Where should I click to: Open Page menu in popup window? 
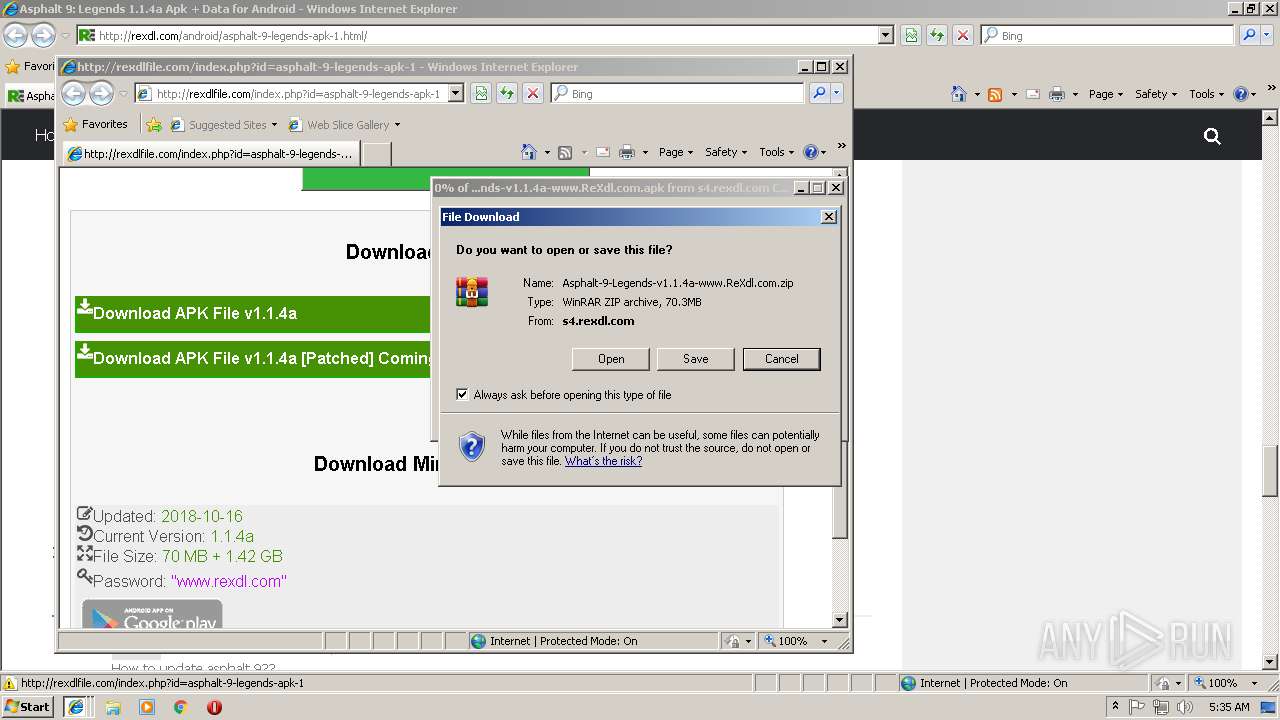[676, 152]
